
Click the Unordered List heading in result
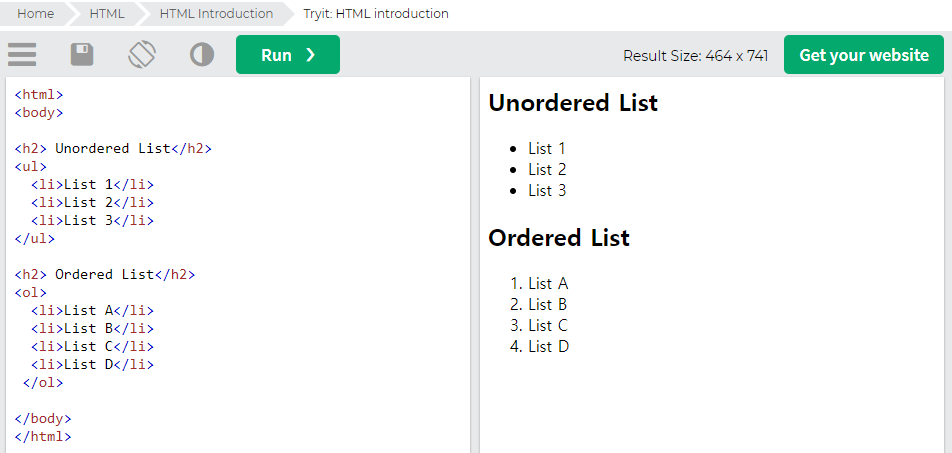pos(573,103)
